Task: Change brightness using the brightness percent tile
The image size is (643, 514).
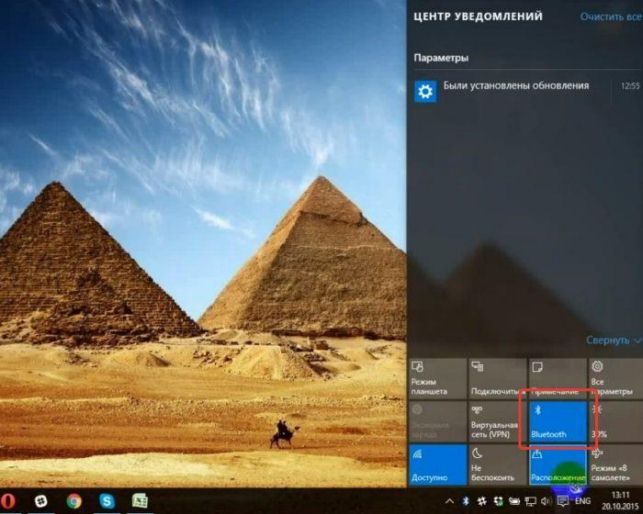Action: click(x=616, y=421)
